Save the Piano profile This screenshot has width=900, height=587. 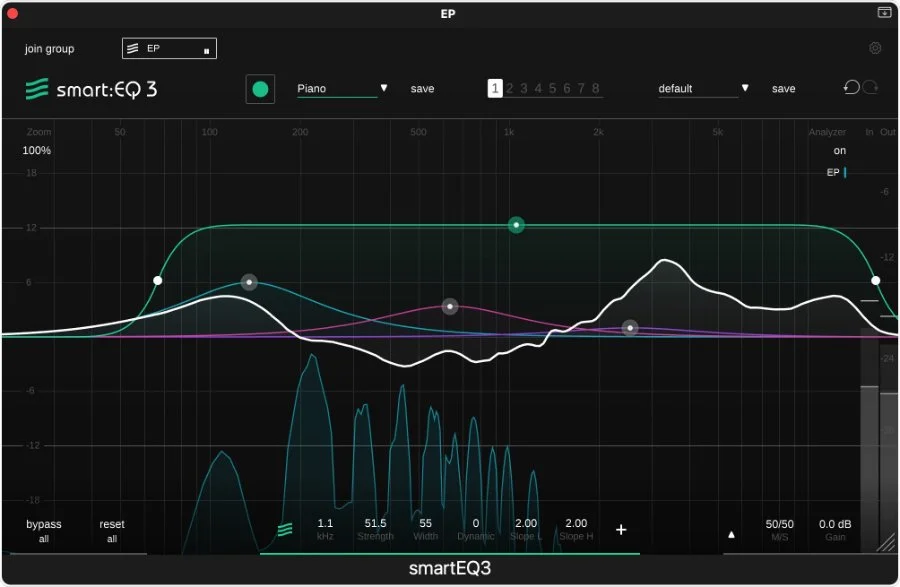tap(422, 88)
